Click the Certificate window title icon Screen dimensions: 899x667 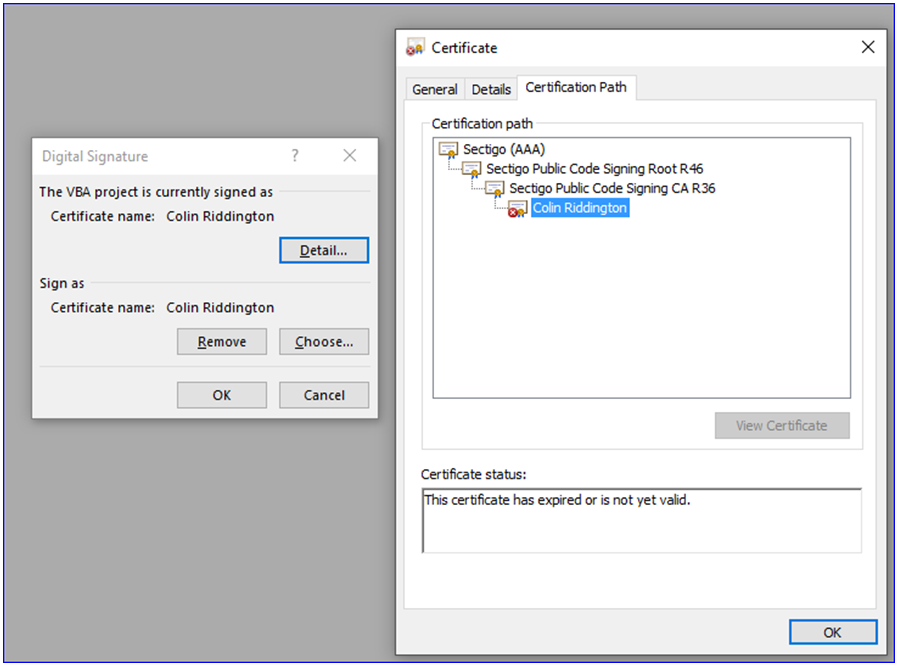[416, 48]
